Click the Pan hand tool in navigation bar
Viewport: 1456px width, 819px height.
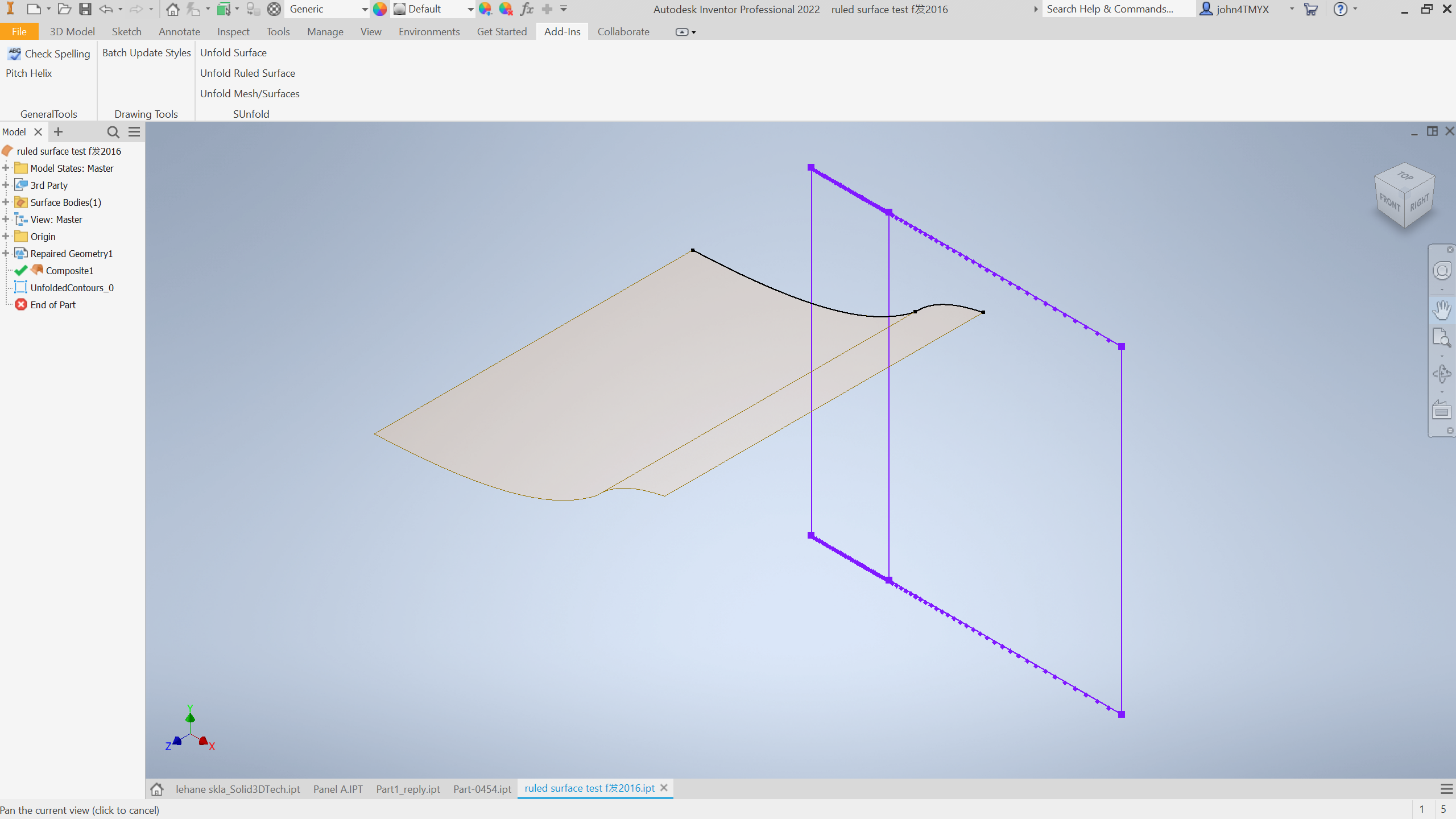[1441, 310]
